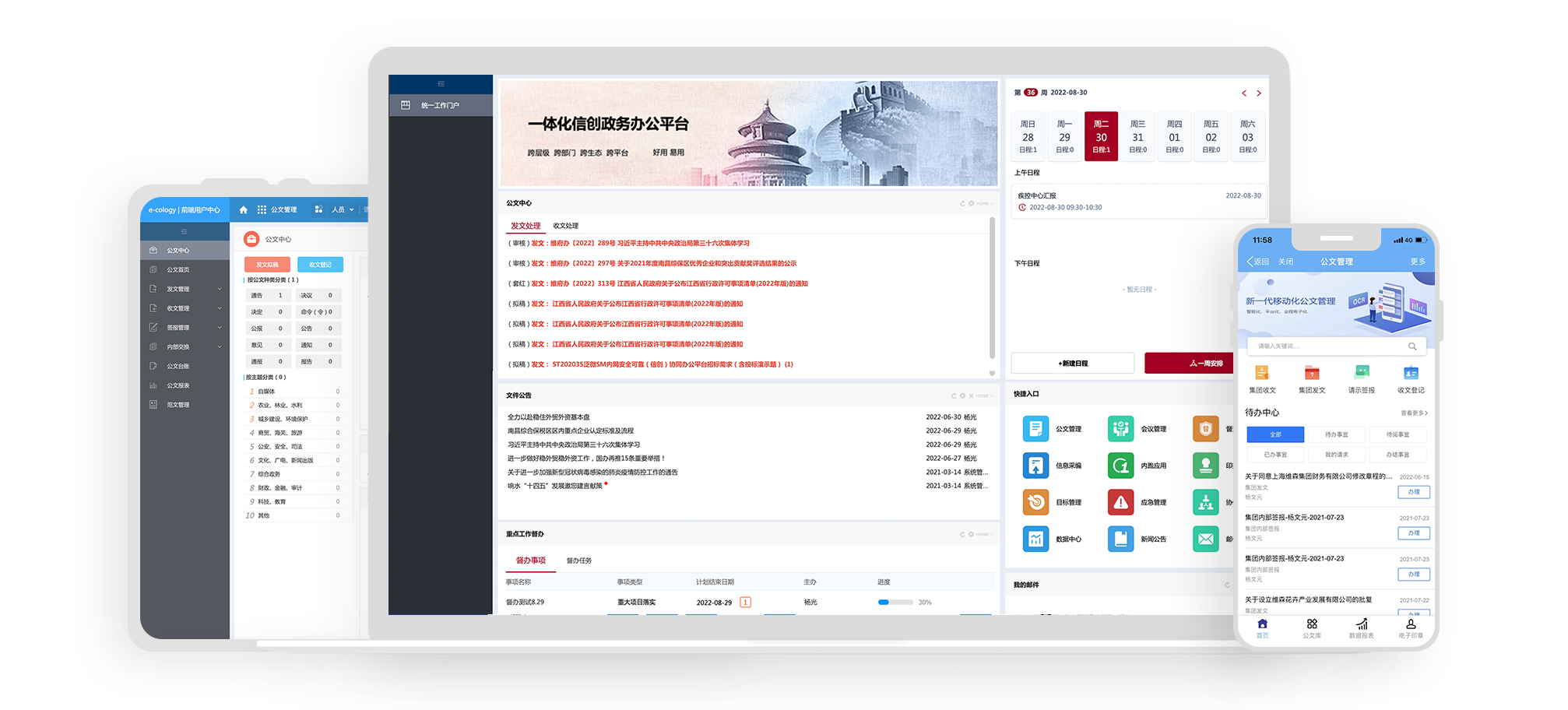Viewport: 1568px width, 710px height.
Task: Click the 目标管理 target icon
Action: pyautogui.click(x=1035, y=502)
